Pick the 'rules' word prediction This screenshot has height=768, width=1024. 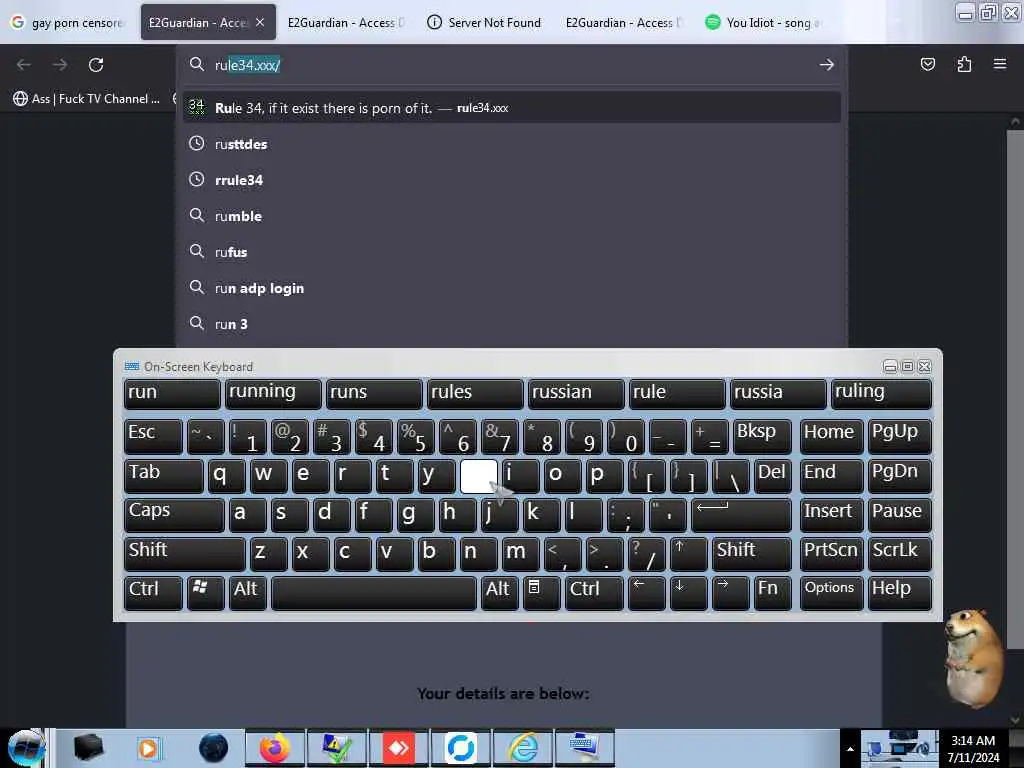coord(475,393)
